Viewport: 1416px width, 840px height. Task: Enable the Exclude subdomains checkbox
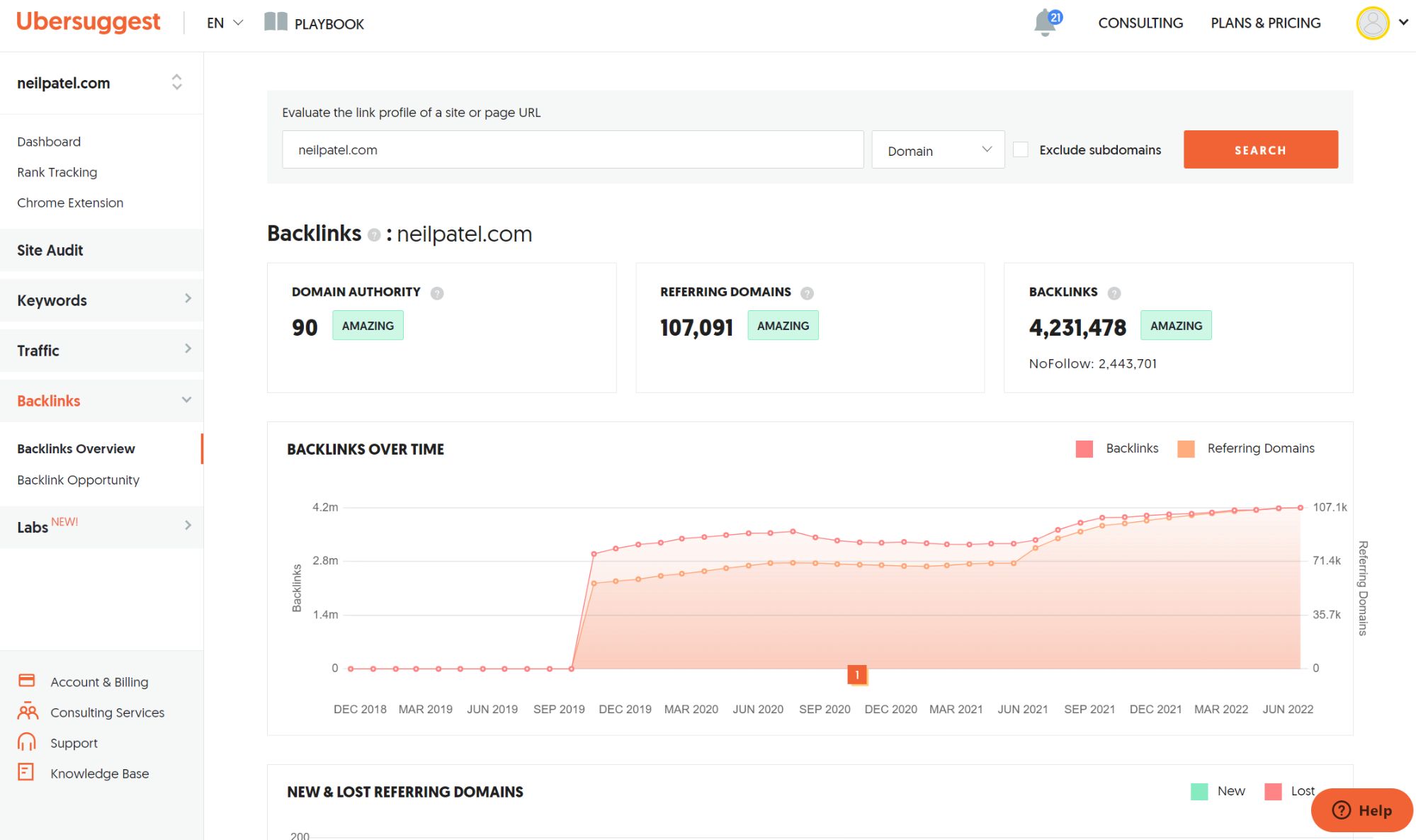pos(1020,149)
